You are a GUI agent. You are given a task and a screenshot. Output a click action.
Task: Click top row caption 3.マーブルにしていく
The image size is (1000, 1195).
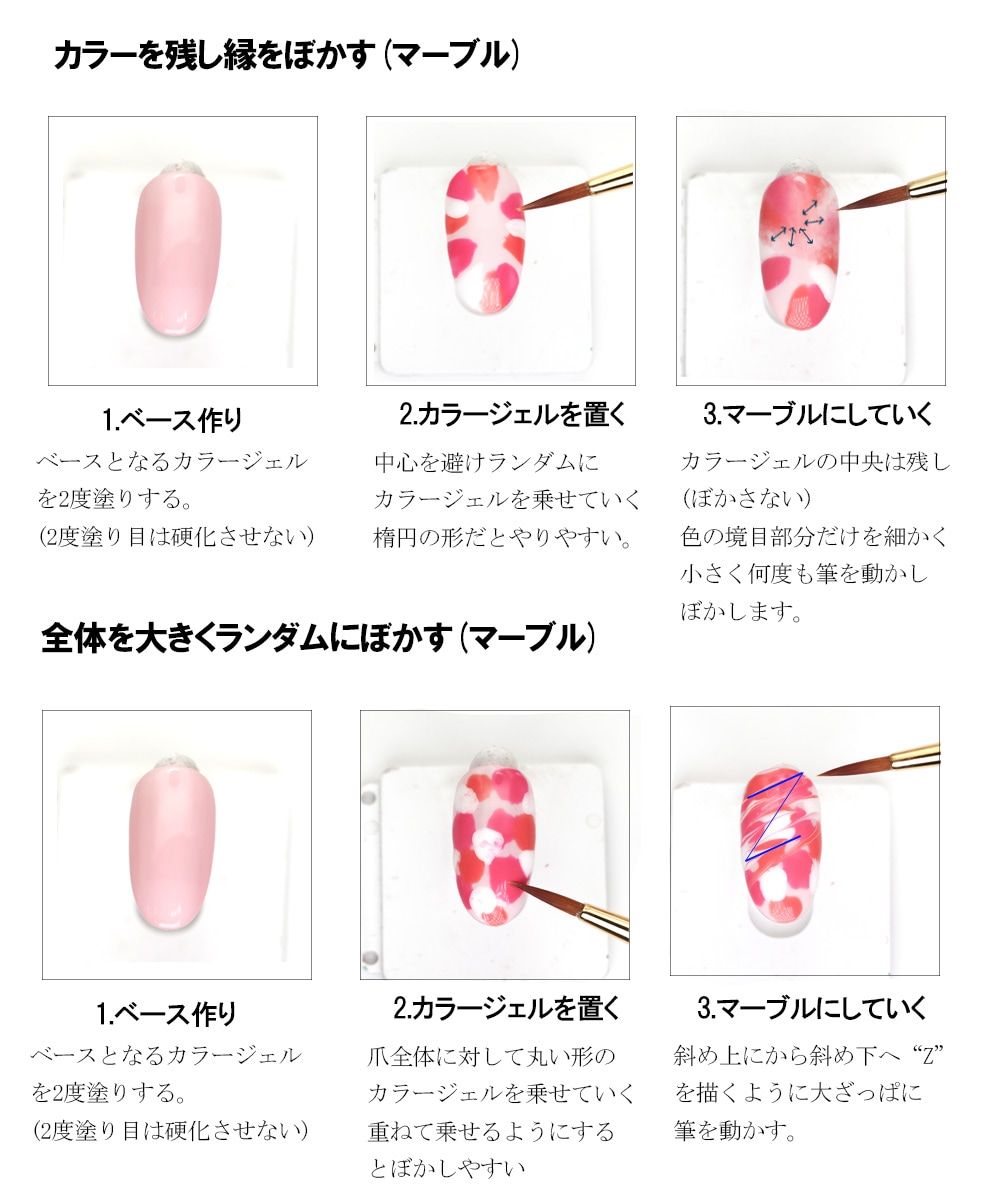tap(818, 414)
